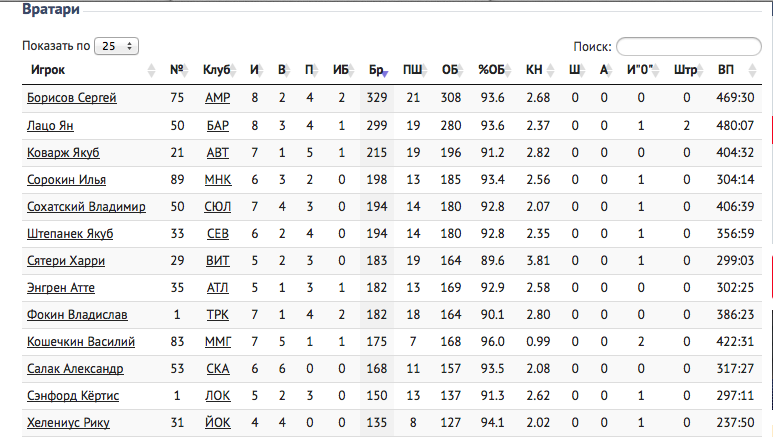
Task: Click sort arrows beside КН header
Action: [551, 71]
